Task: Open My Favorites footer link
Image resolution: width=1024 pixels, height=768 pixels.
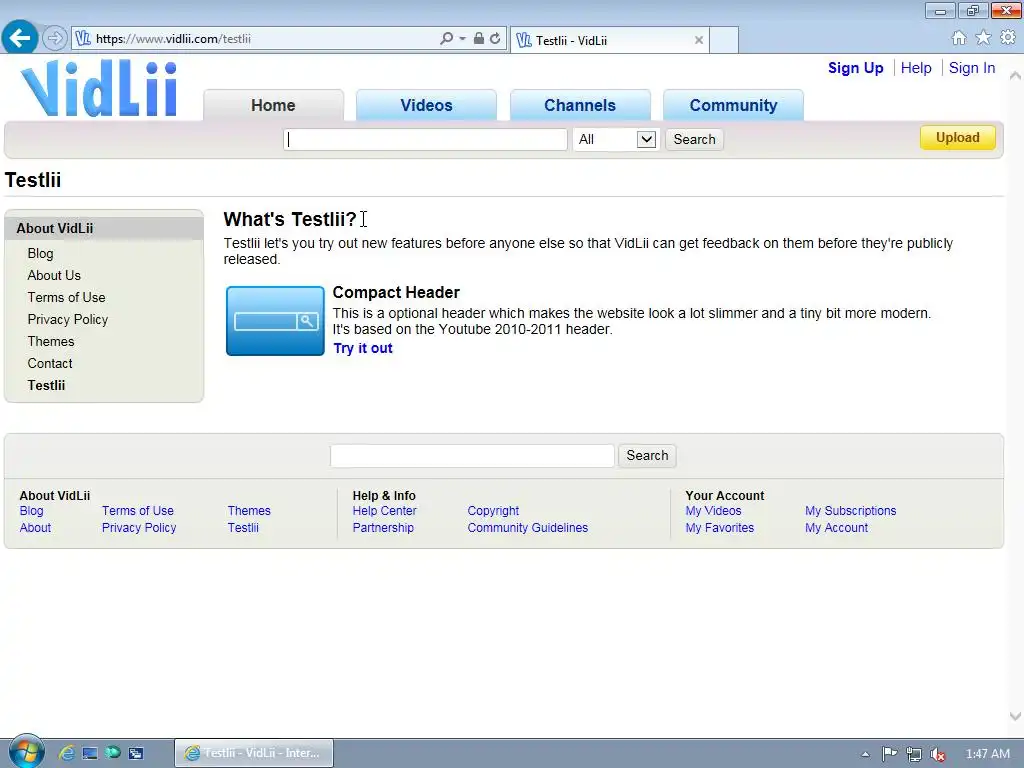Action: (720, 528)
